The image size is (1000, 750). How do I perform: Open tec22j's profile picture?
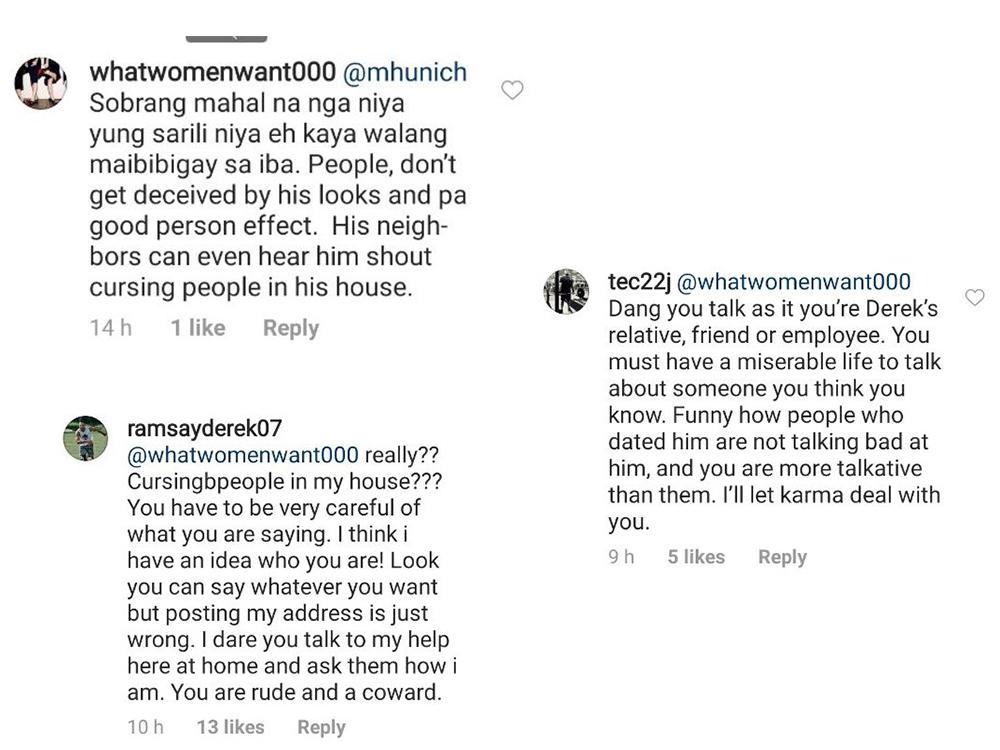(567, 291)
